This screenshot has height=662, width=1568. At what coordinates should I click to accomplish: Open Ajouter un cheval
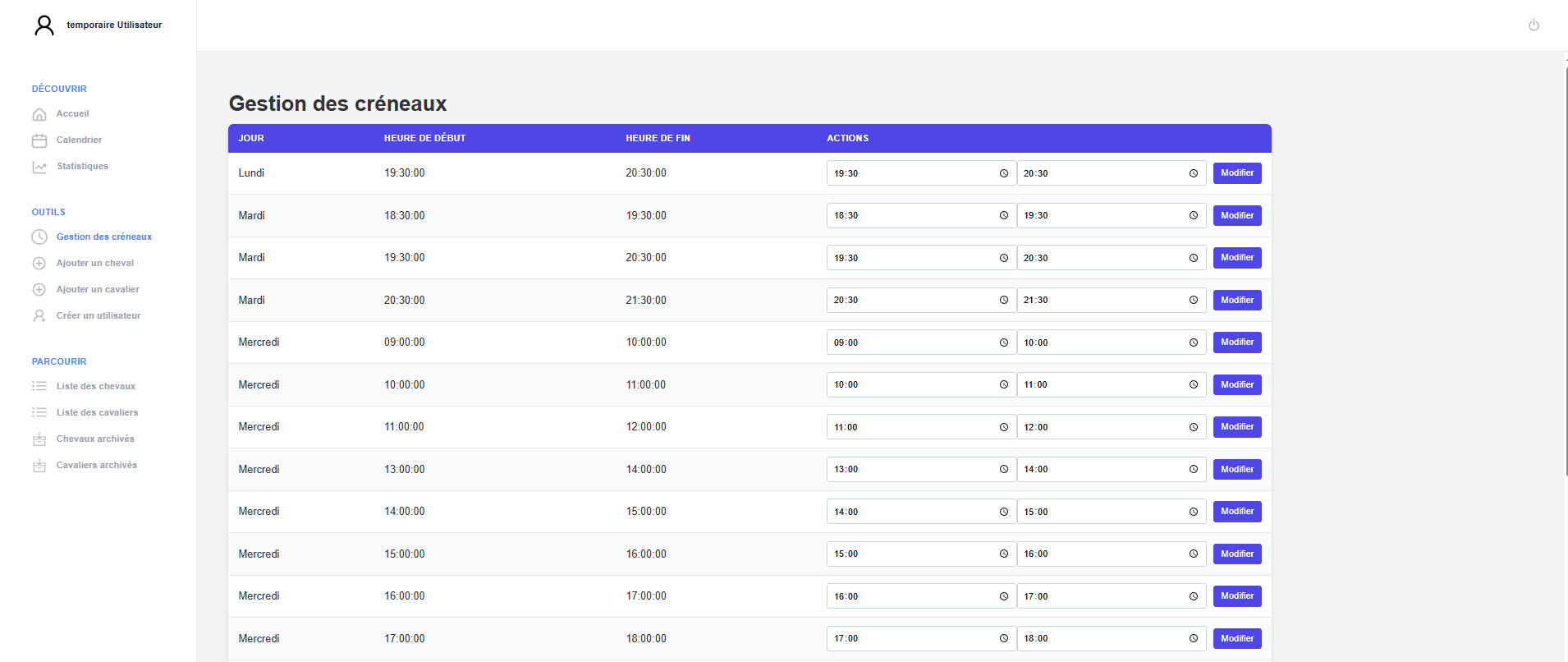click(95, 264)
